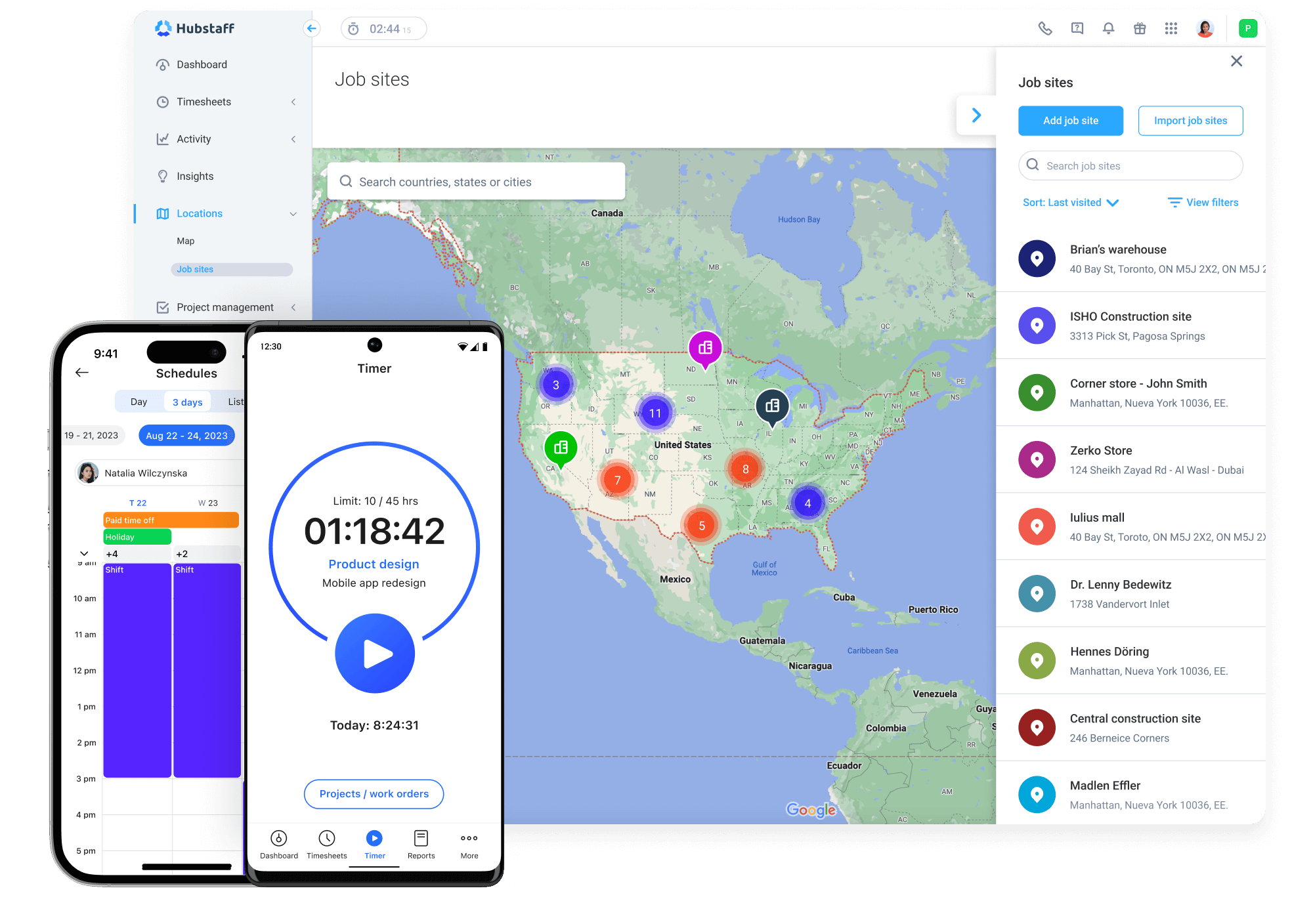Screen dimensions: 1313x924
Task: Select the green job site pin in California
Action: (x=561, y=448)
